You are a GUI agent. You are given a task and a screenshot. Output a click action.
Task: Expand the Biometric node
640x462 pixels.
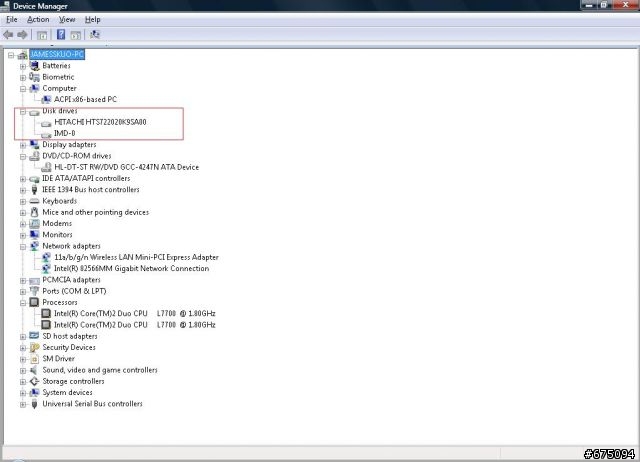[23, 78]
